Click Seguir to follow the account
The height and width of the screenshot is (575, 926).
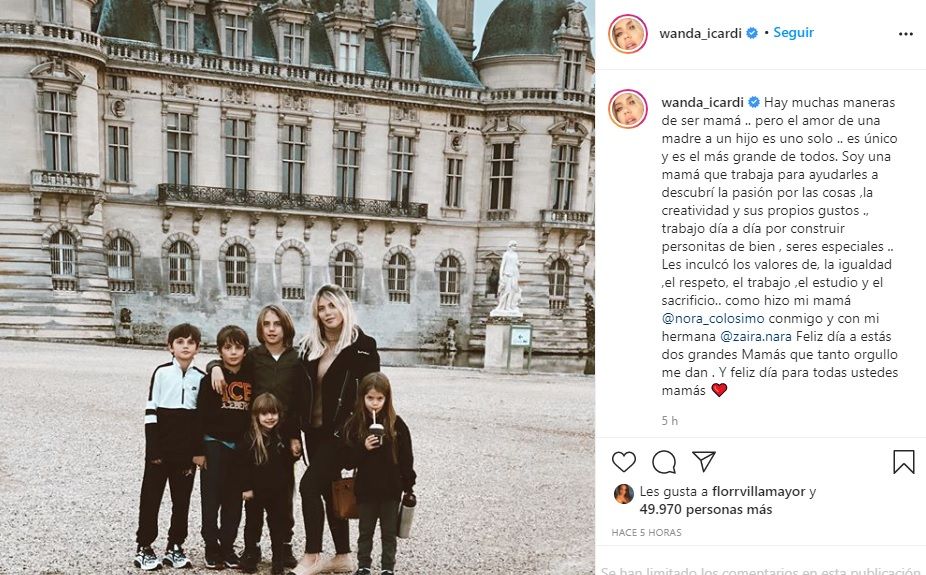point(793,32)
